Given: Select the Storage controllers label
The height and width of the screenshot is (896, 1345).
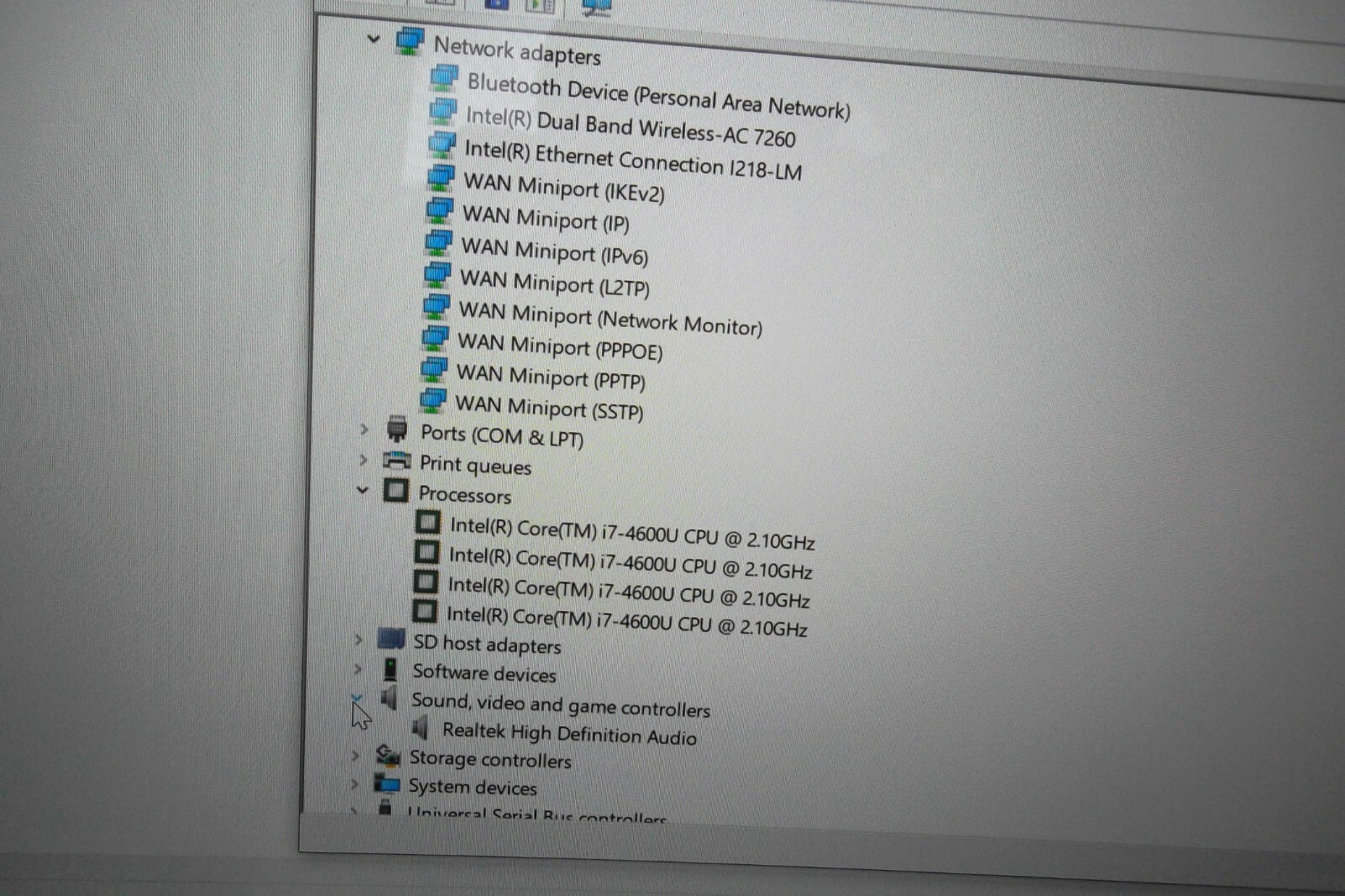Looking at the screenshot, I should pyautogui.click(x=490, y=759).
